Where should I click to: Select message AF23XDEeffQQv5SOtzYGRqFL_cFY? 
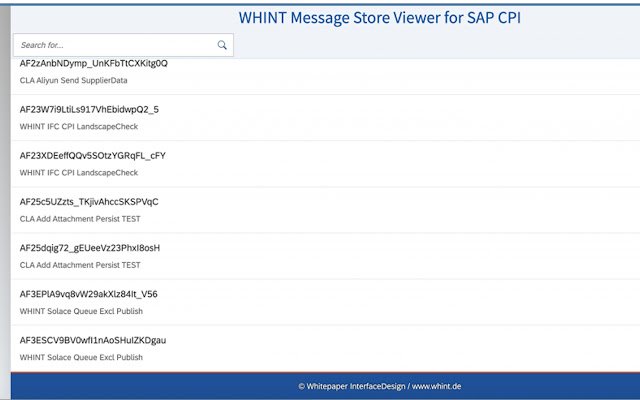point(93,156)
